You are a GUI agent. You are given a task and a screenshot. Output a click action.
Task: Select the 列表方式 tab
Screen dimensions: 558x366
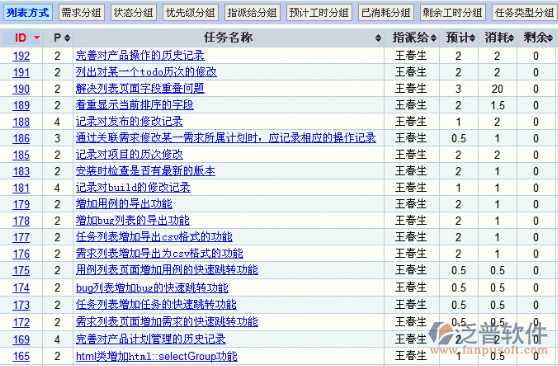coord(28,13)
